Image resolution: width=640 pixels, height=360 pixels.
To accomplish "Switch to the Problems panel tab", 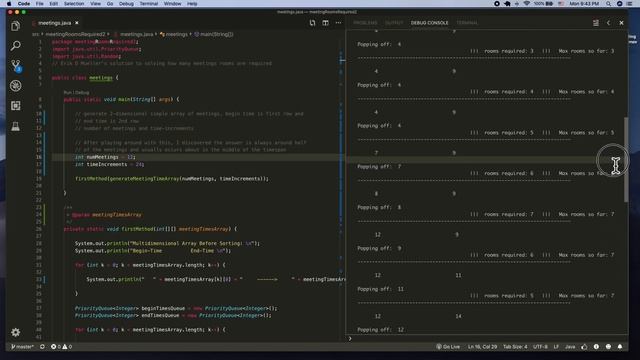I will point(365,23).
